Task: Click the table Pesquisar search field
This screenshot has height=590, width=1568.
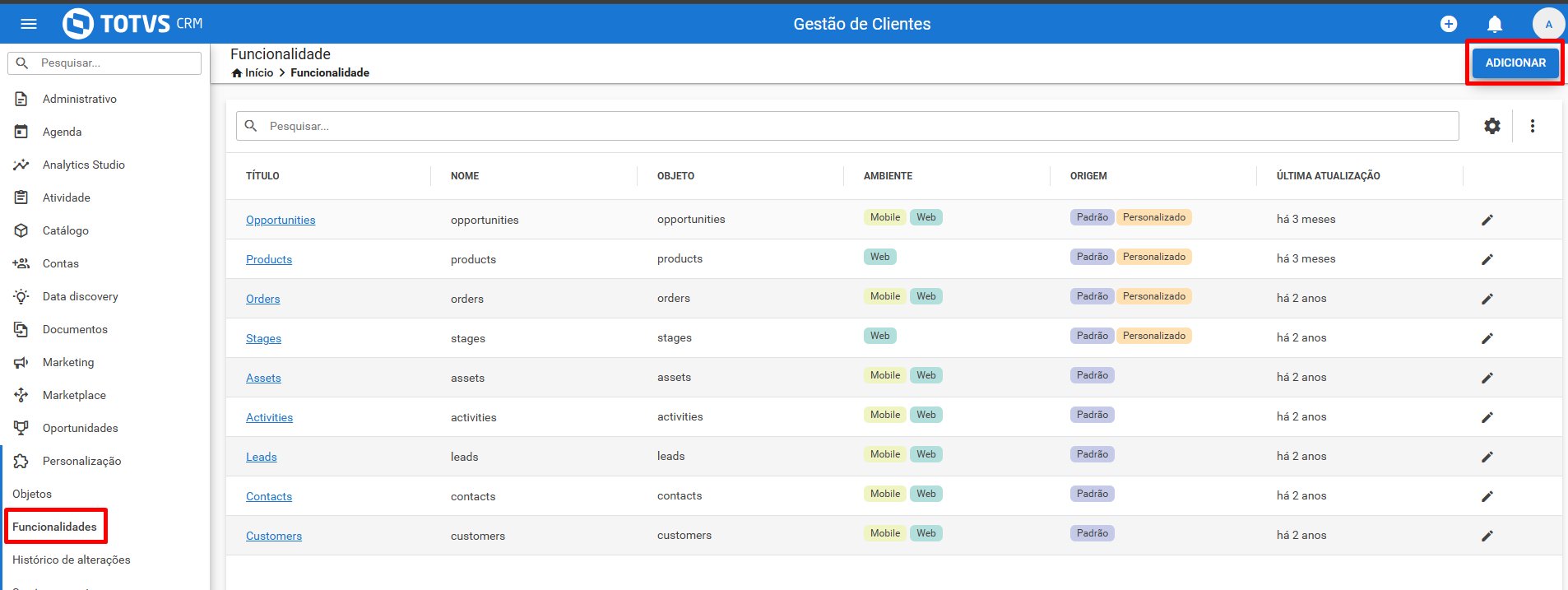Action: point(847,126)
